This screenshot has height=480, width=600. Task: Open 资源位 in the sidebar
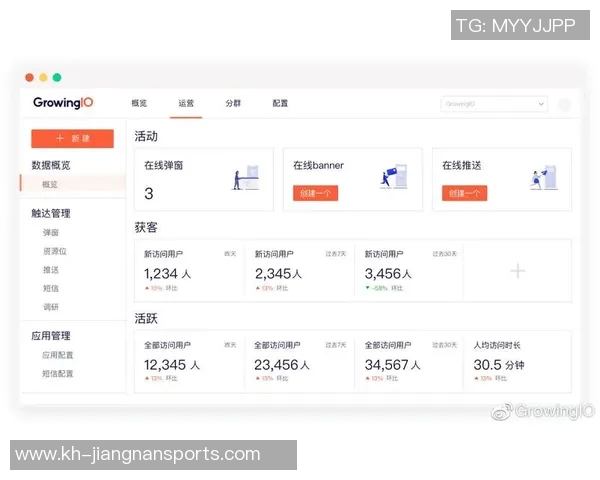coord(55,251)
